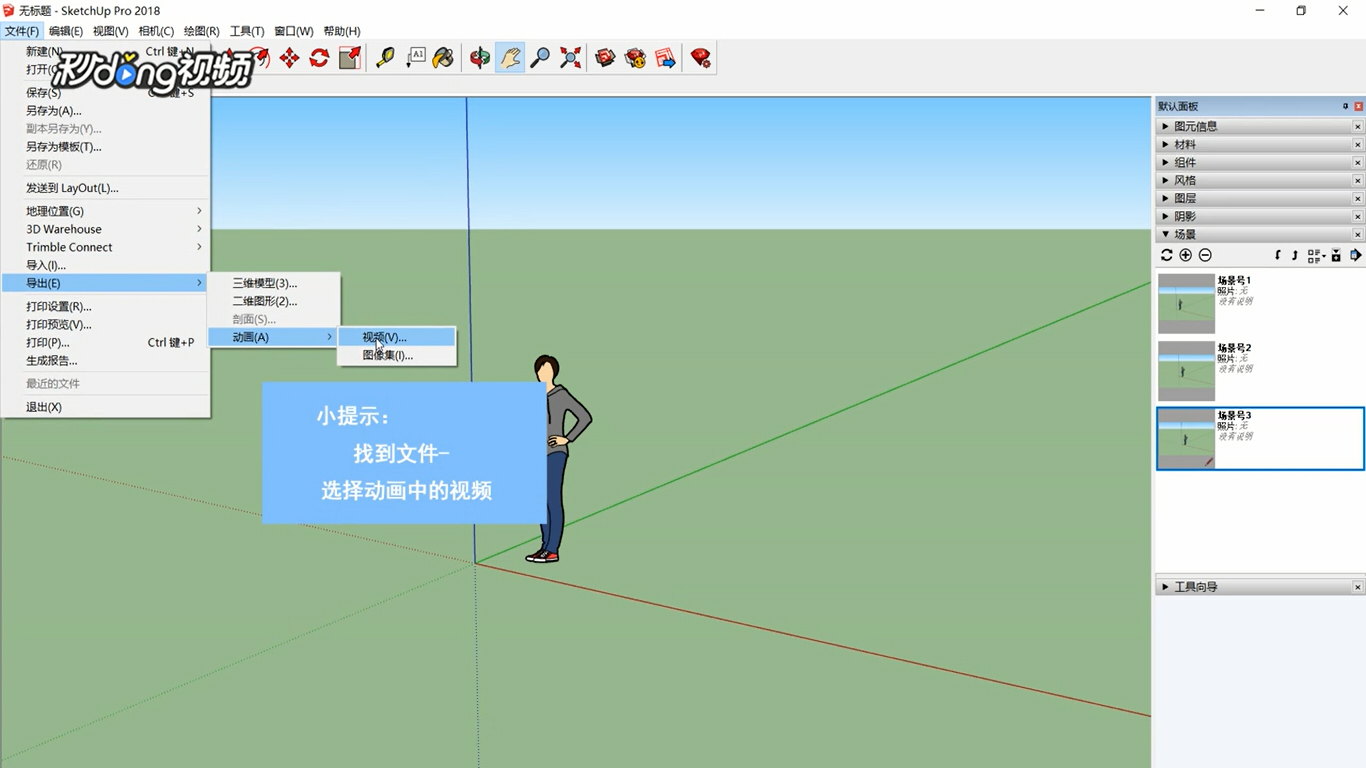Remove scene with minus icon

click(1205, 255)
